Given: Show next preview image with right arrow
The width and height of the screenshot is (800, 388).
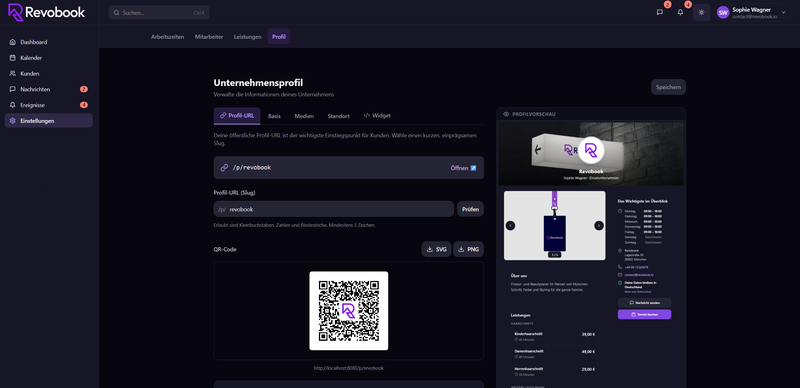Looking at the screenshot, I should tap(599, 226).
